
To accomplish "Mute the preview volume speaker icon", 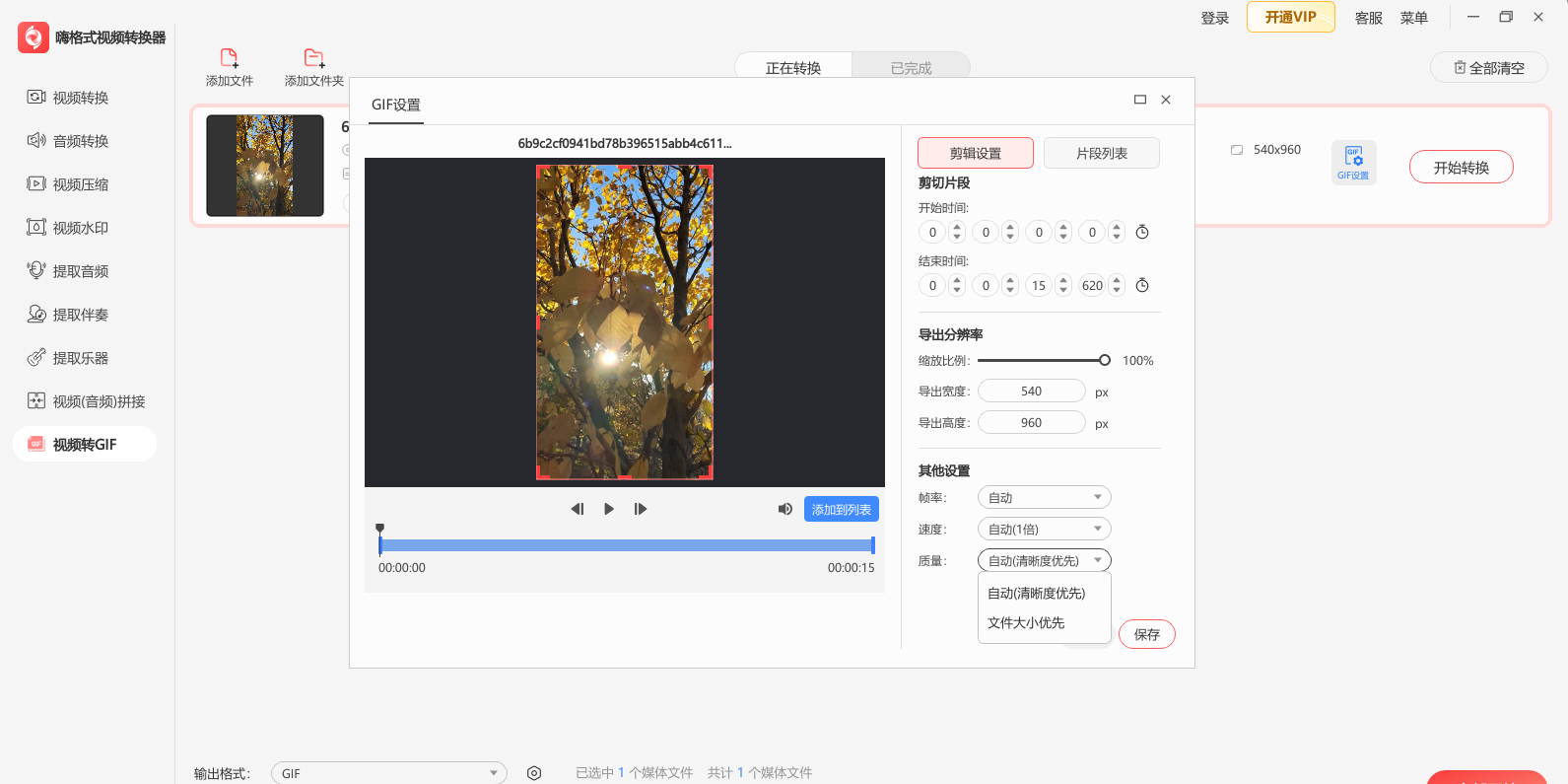I will pos(784,509).
